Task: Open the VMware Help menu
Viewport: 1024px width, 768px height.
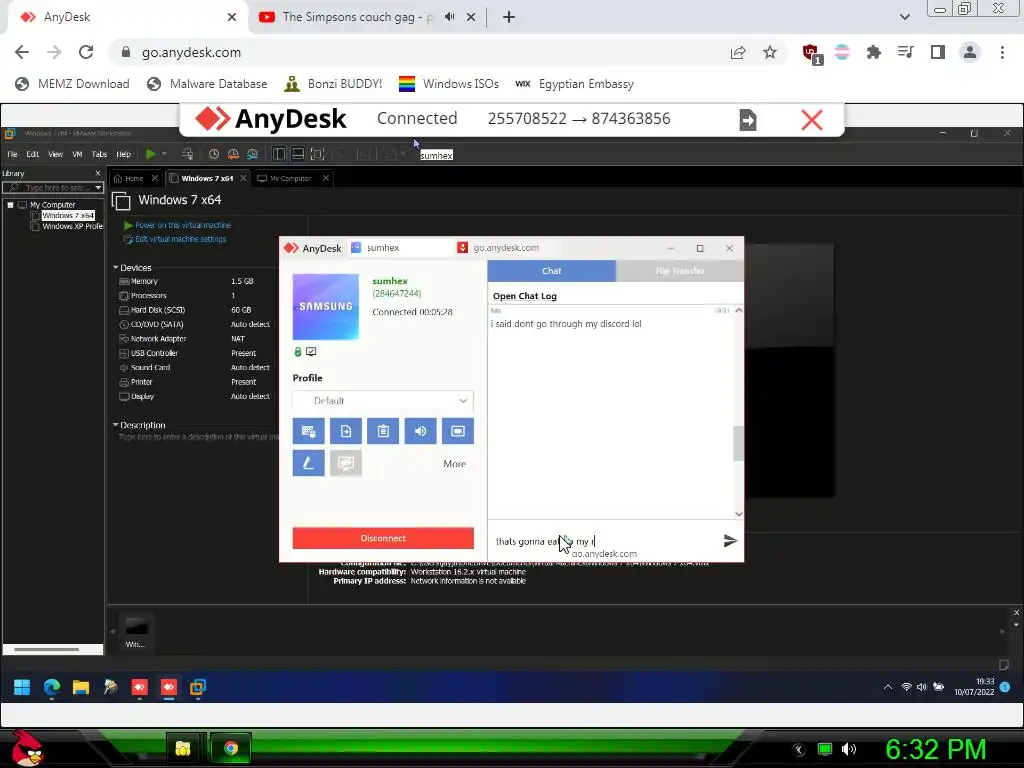Action: (x=123, y=154)
